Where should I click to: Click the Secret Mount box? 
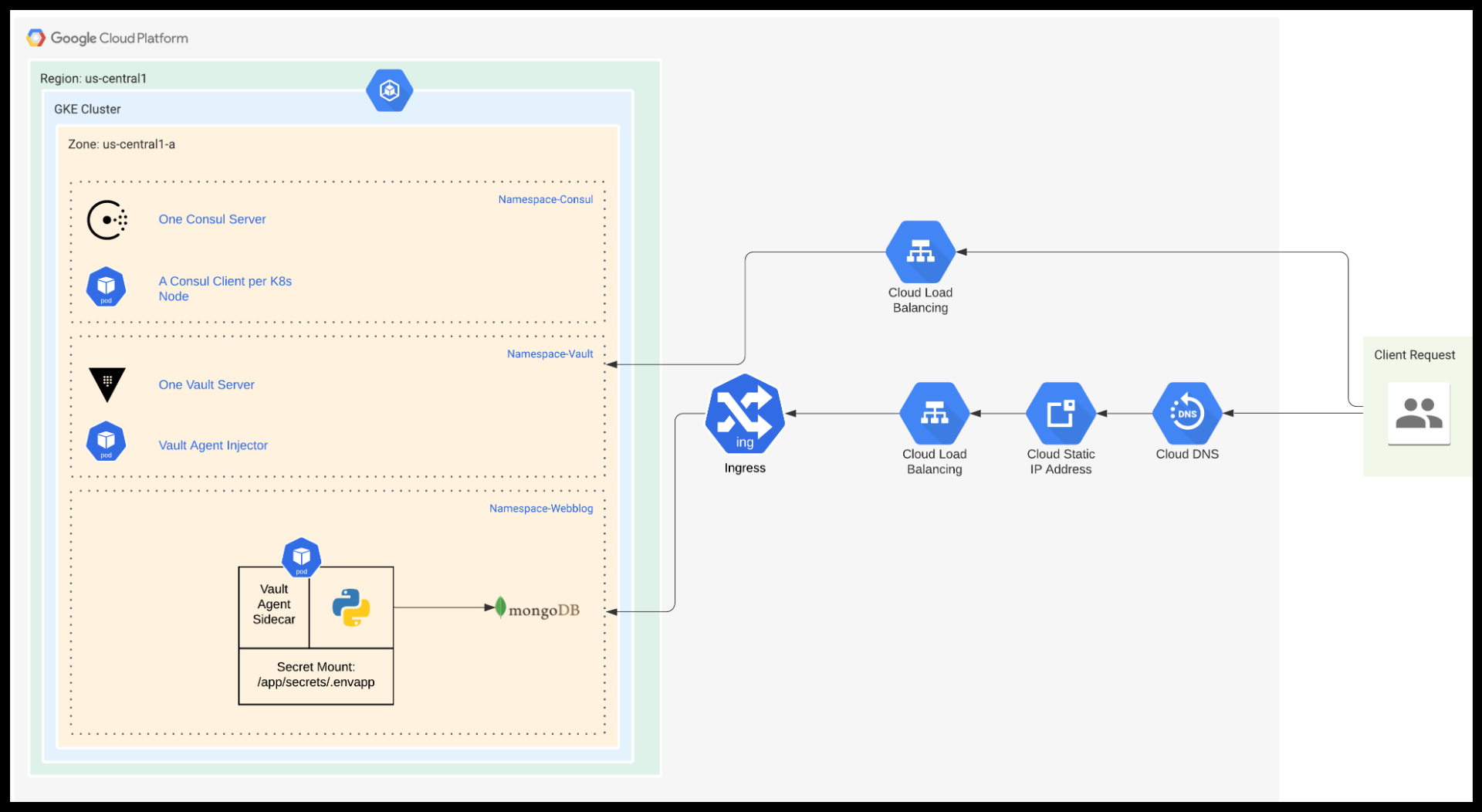[x=315, y=675]
